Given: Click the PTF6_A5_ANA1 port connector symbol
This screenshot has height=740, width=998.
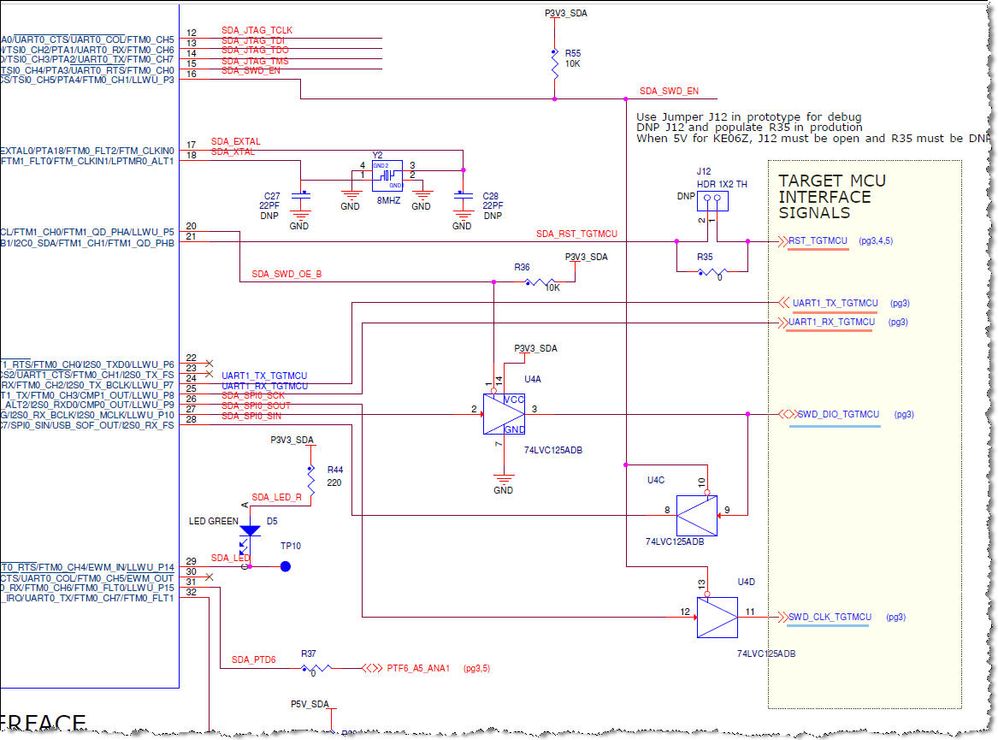Looking at the screenshot, I should [372, 668].
